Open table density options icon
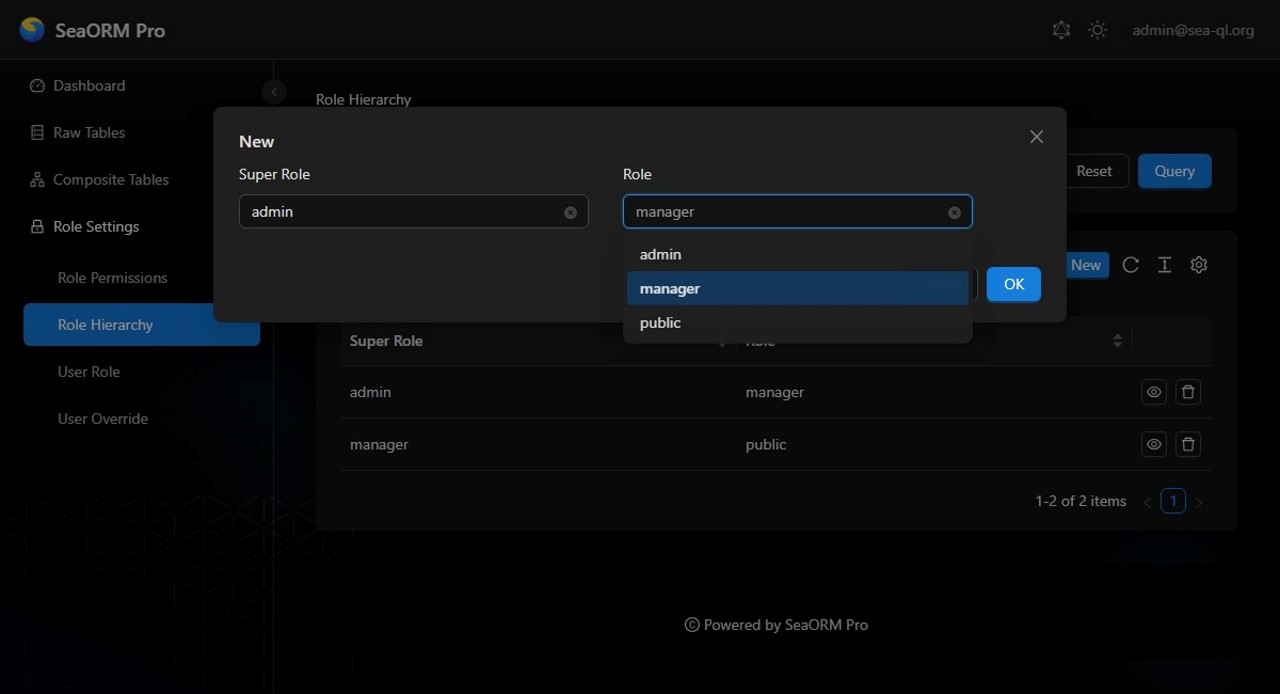Viewport: 1280px width, 694px height. tap(1164, 265)
